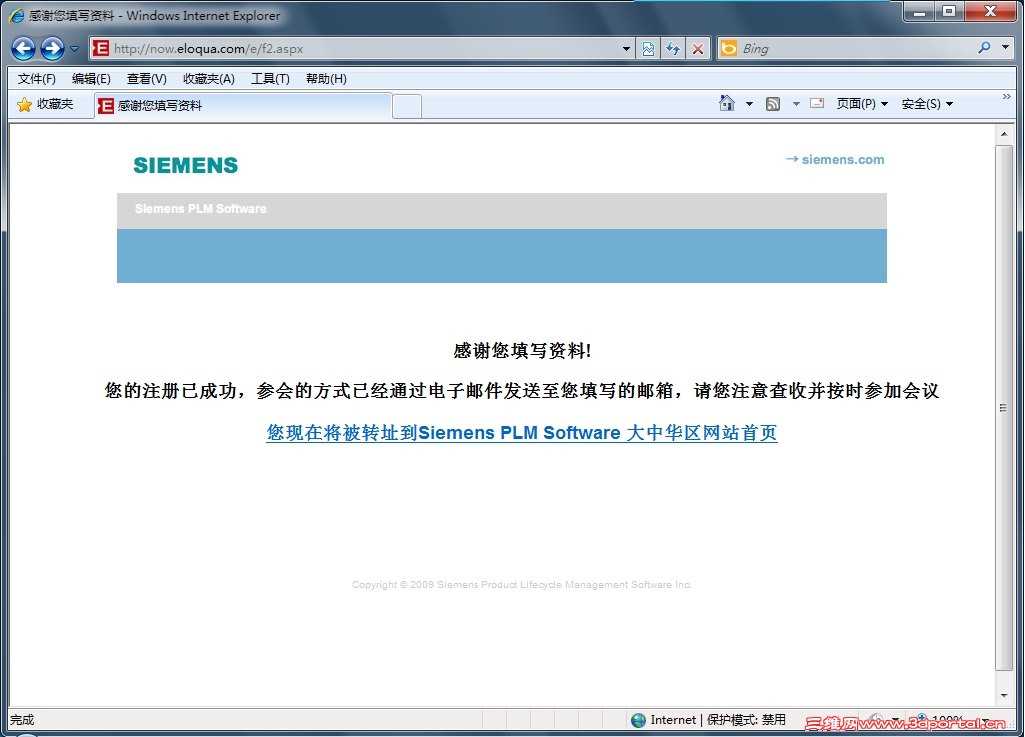Click the Read Mail icon

pos(816,103)
